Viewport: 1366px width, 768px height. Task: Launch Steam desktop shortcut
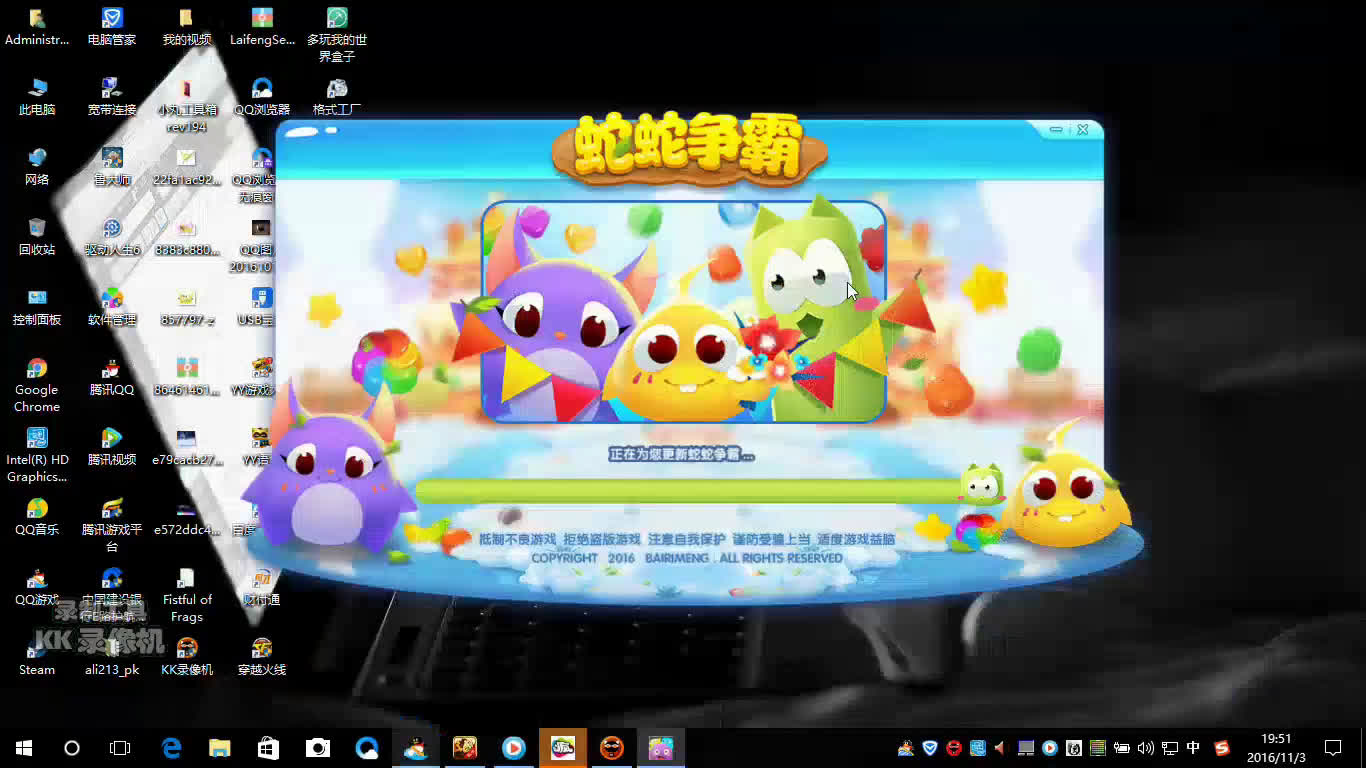tap(37, 658)
